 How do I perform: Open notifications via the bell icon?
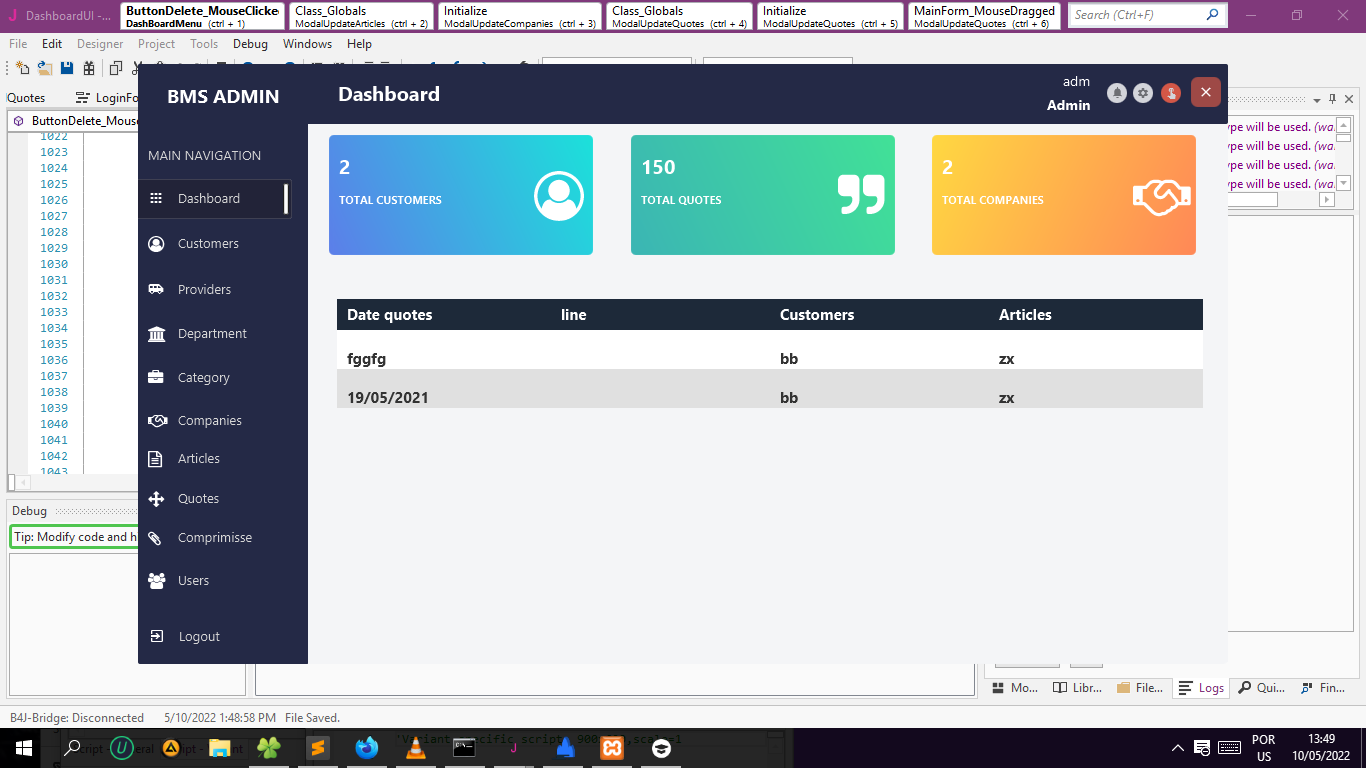point(1117,93)
